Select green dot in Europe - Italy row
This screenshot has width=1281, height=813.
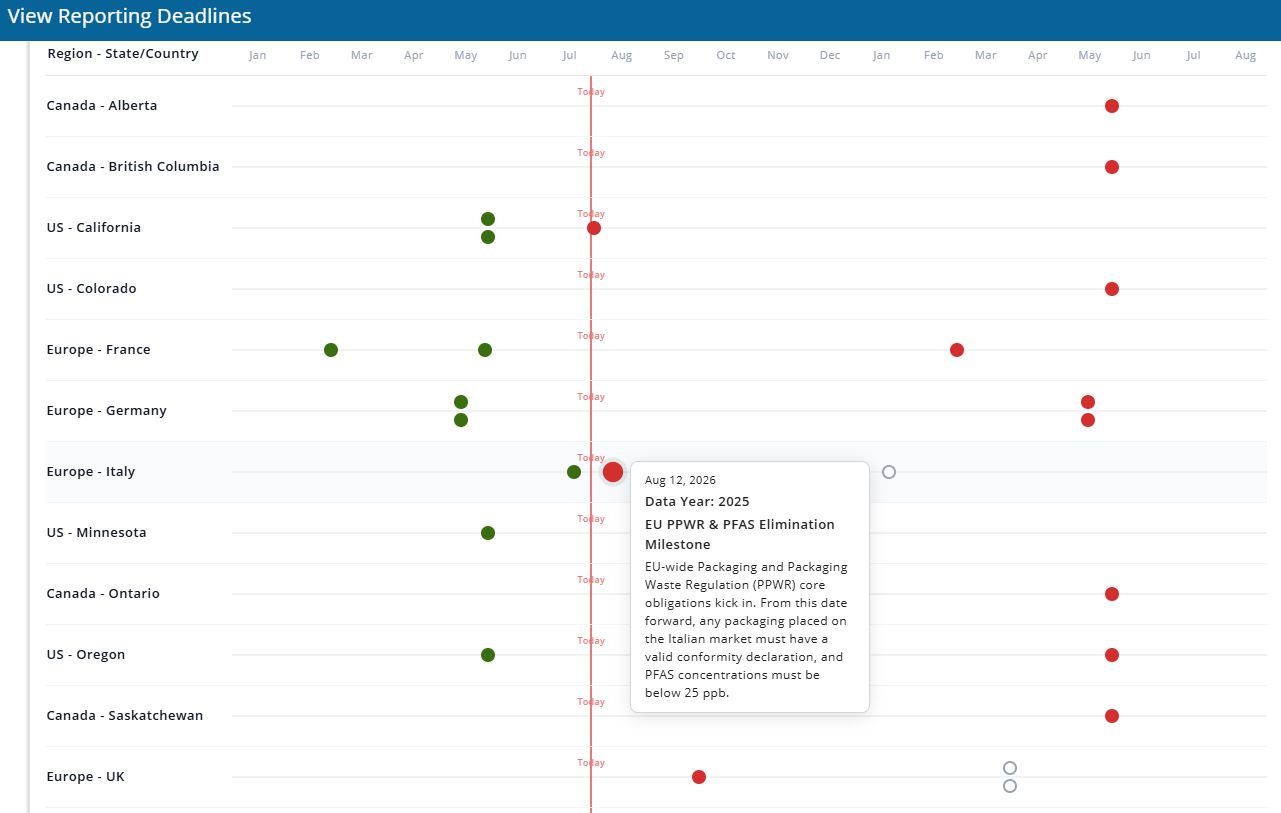click(574, 472)
